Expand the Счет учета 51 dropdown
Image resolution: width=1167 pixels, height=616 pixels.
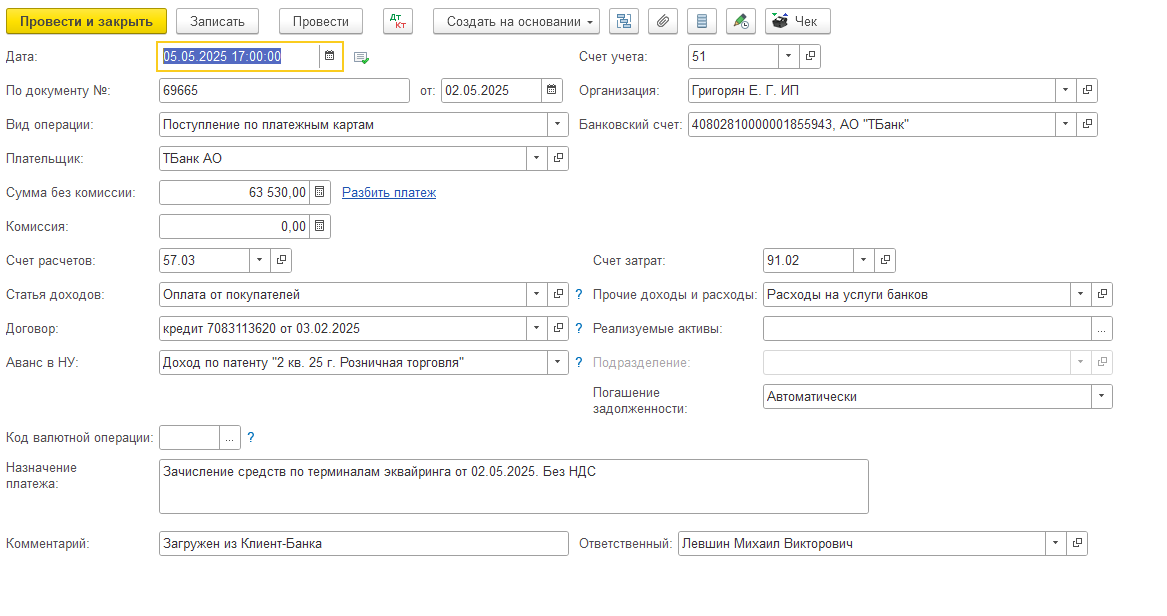(788, 57)
